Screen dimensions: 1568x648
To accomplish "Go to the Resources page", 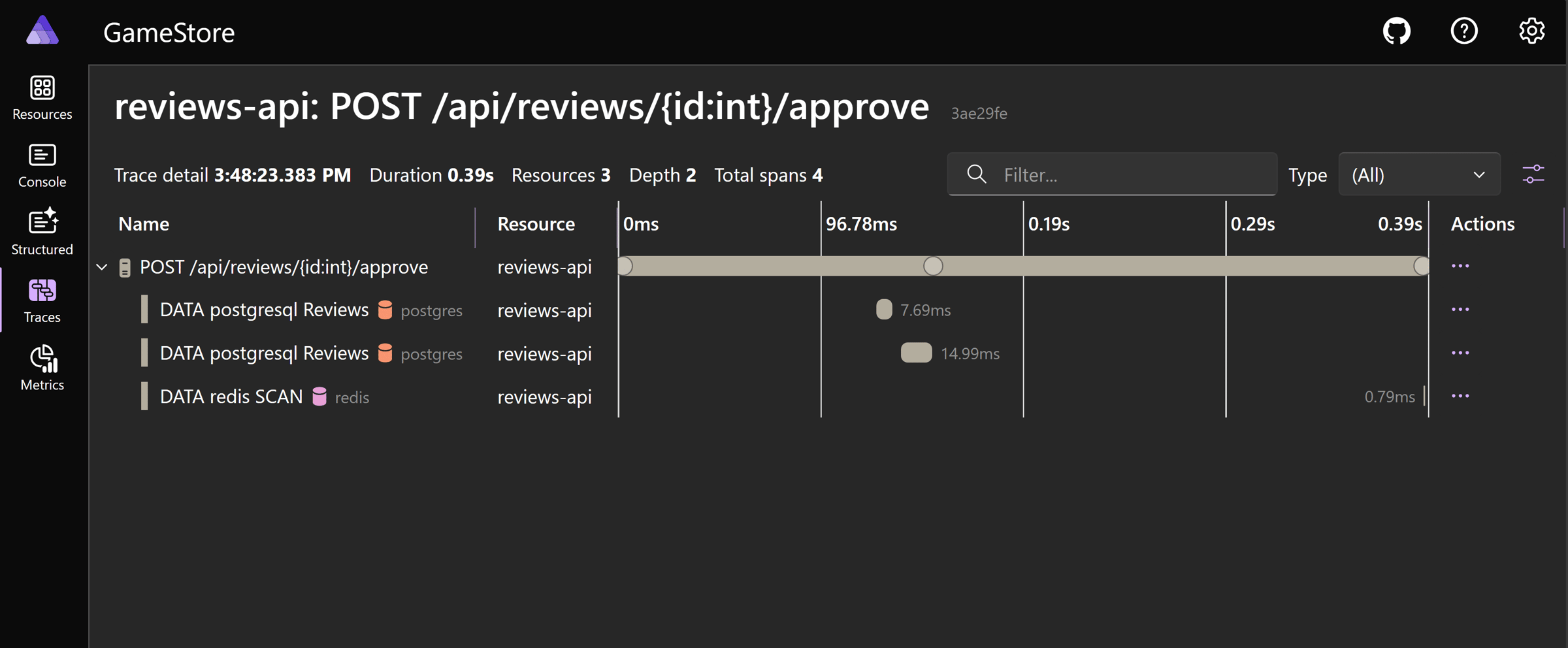I will [42, 97].
